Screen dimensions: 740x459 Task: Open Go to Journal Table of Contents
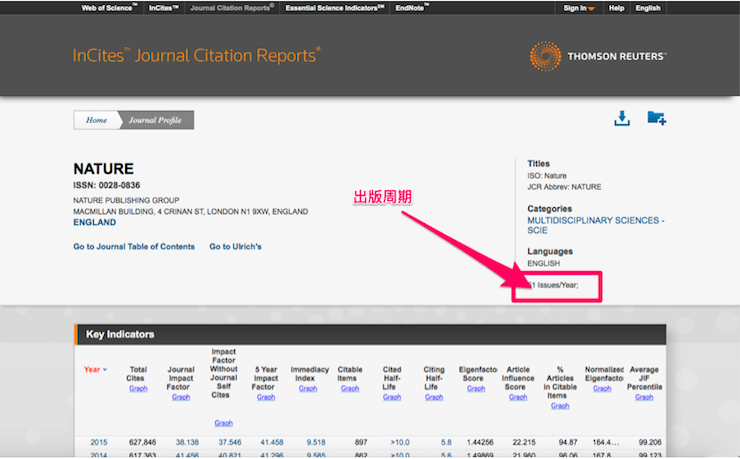(x=134, y=247)
